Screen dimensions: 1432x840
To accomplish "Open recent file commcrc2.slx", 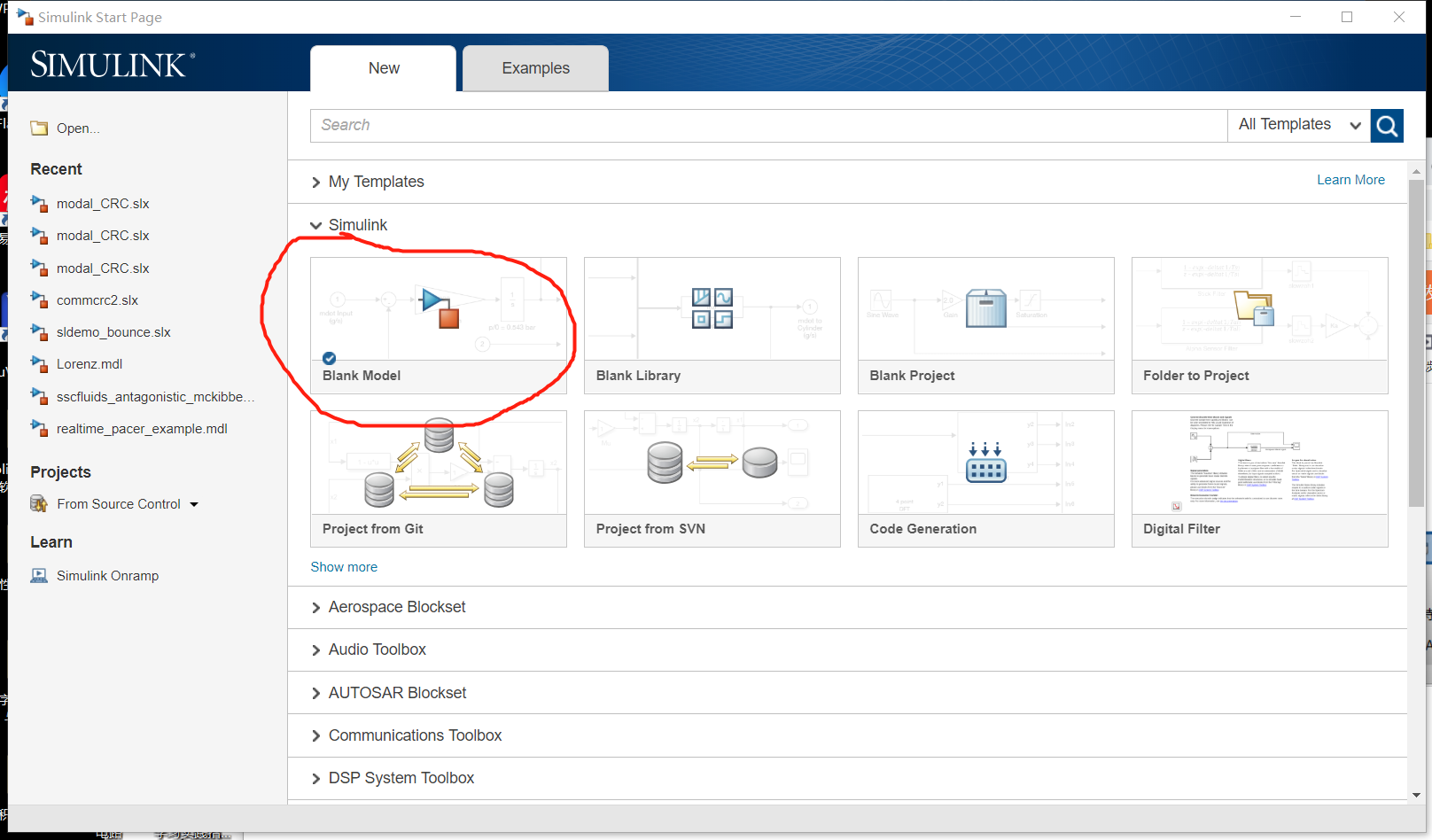I will point(97,300).
